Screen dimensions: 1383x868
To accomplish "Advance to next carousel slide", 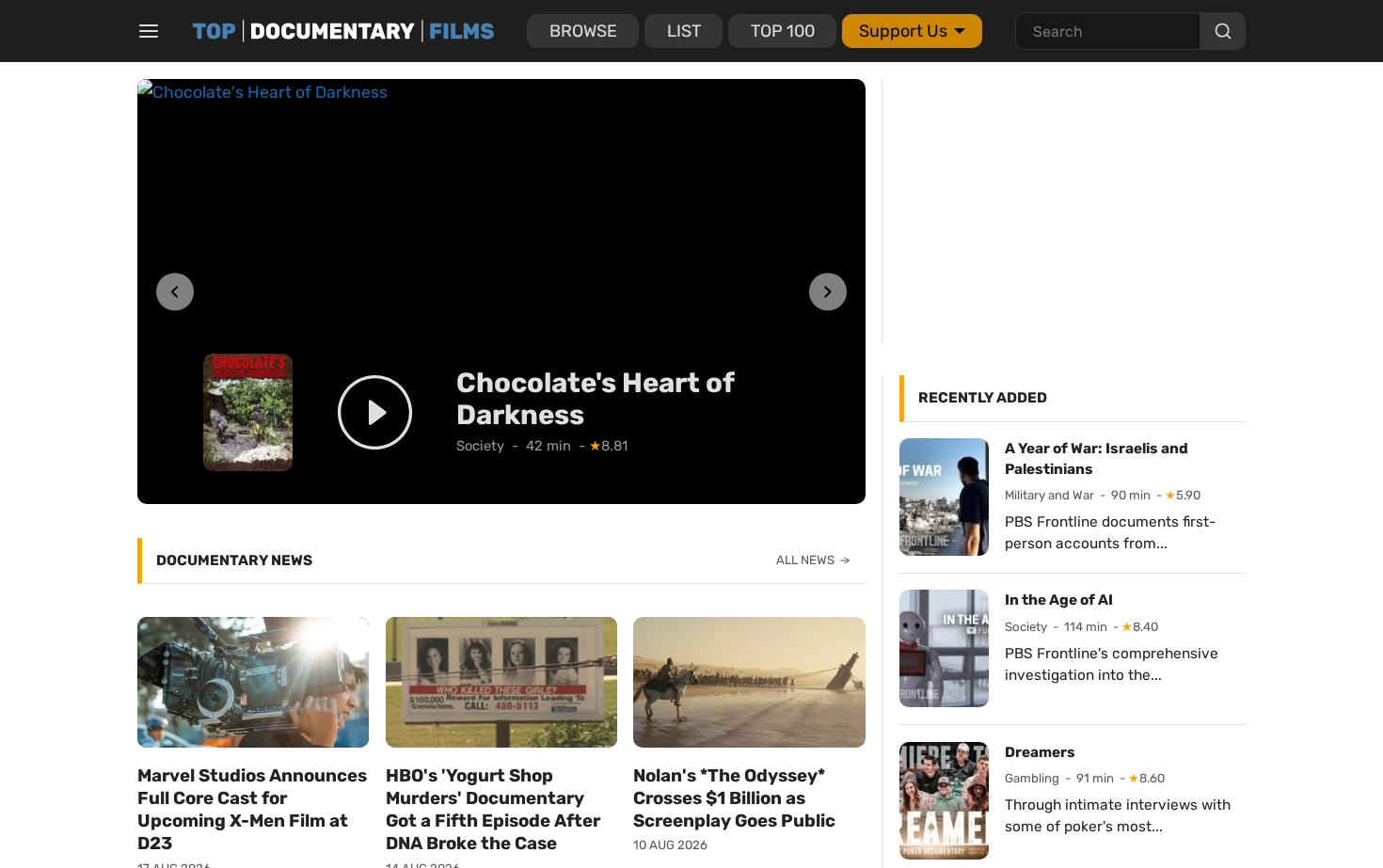I will click(x=828, y=292).
